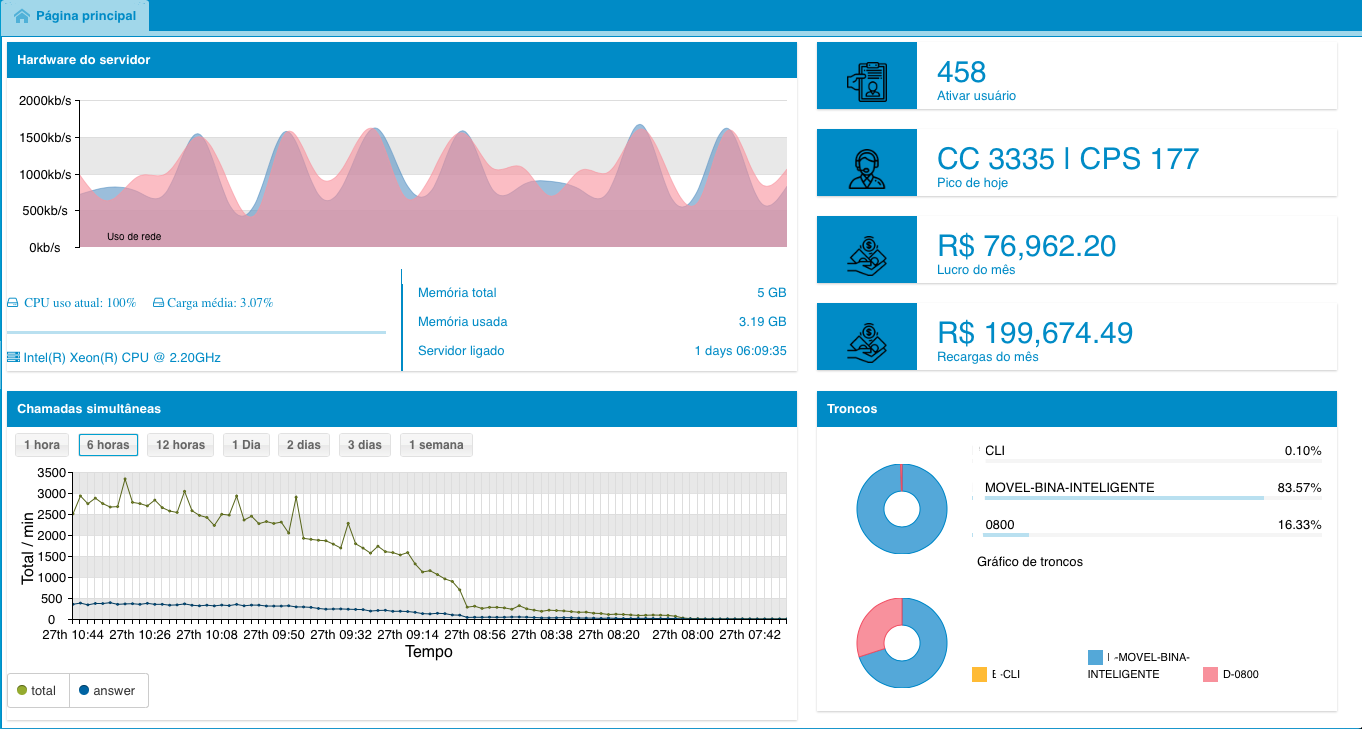Click the 1 days 06:09:35 uptime value
Viewport: 1362px width, 729px height.
point(740,351)
